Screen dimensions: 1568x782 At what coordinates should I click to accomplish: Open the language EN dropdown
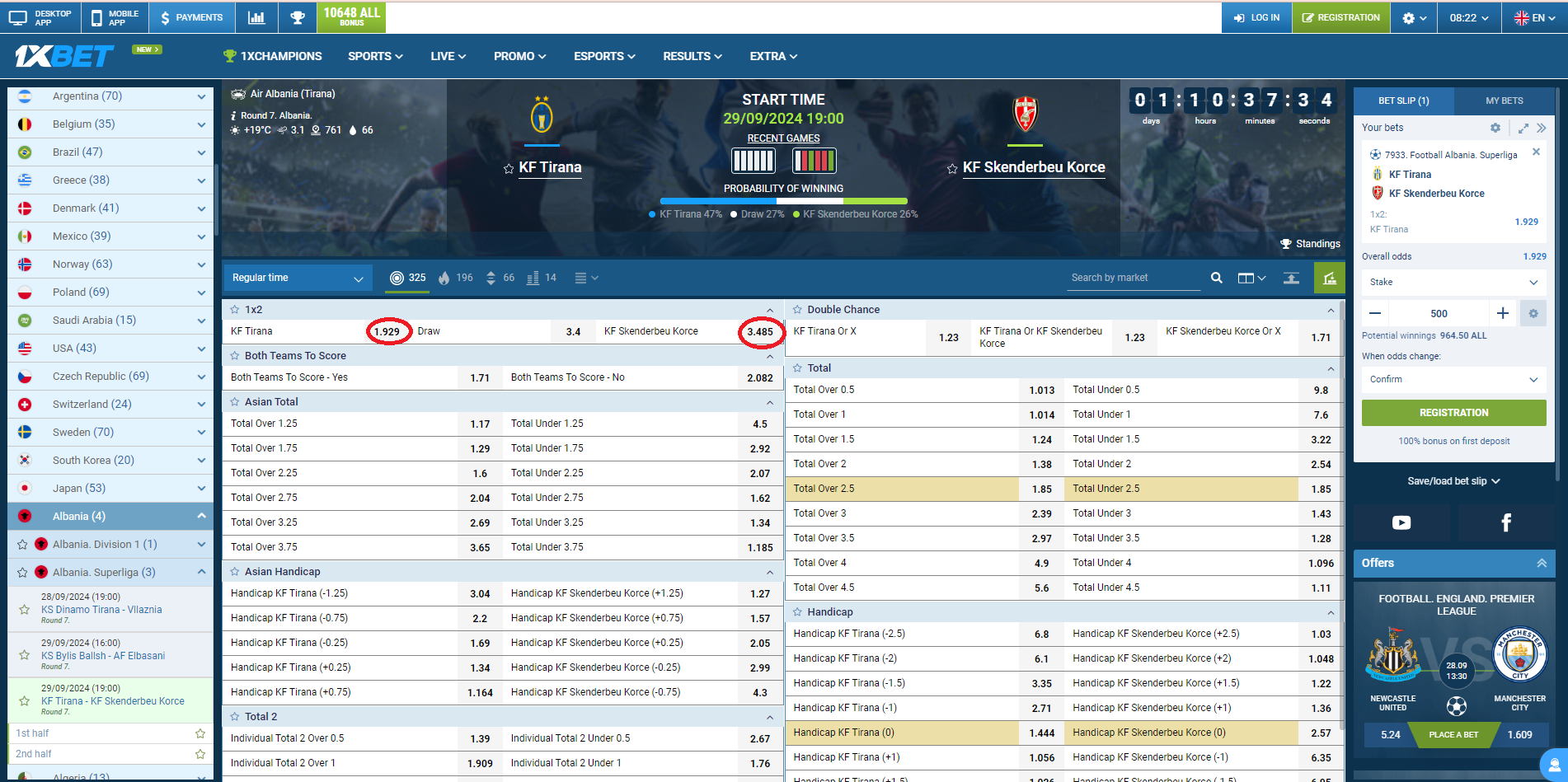pyautogui.click(x=1534, y=17)
